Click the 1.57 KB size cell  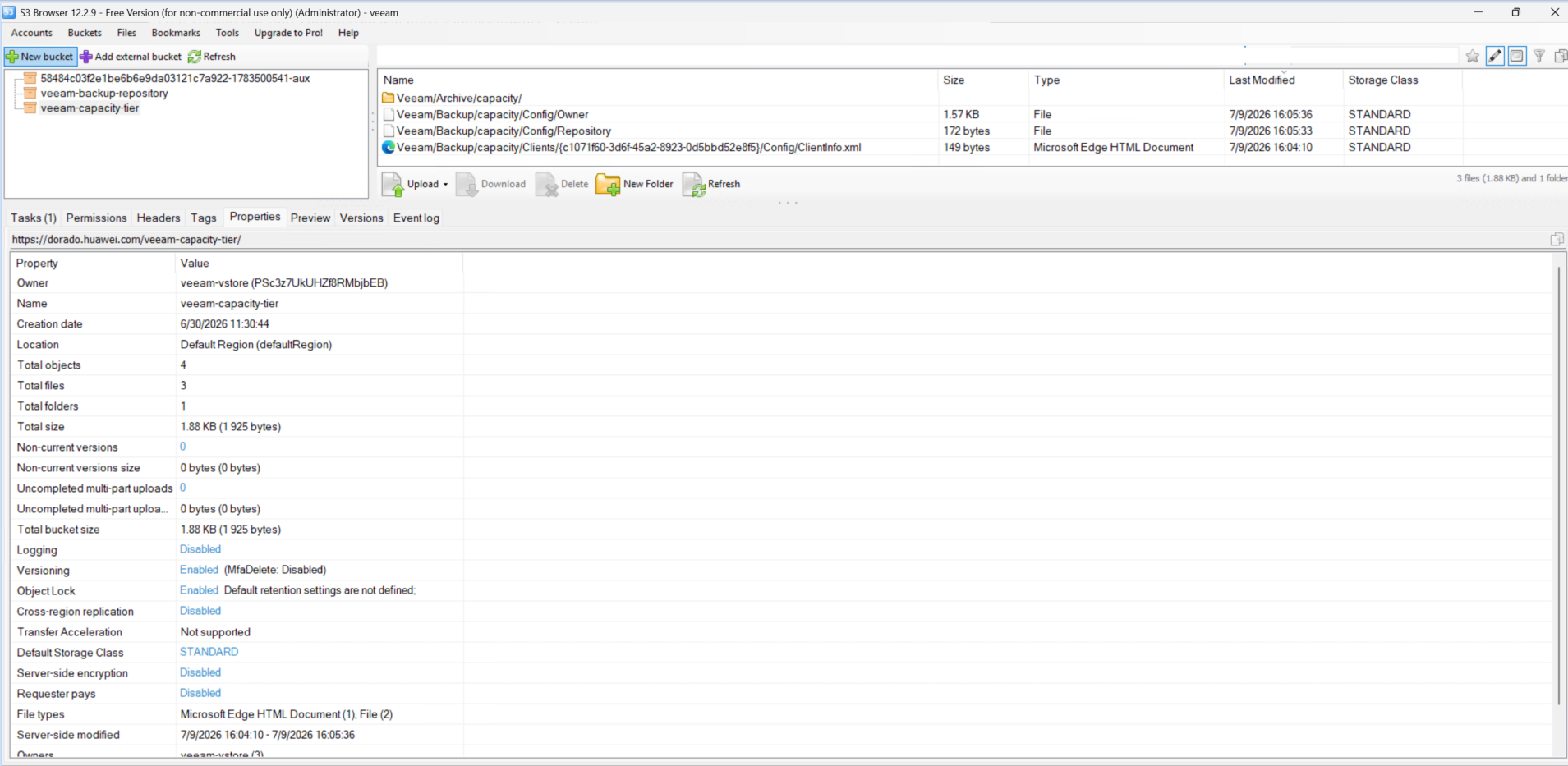[x=961, y=114]
